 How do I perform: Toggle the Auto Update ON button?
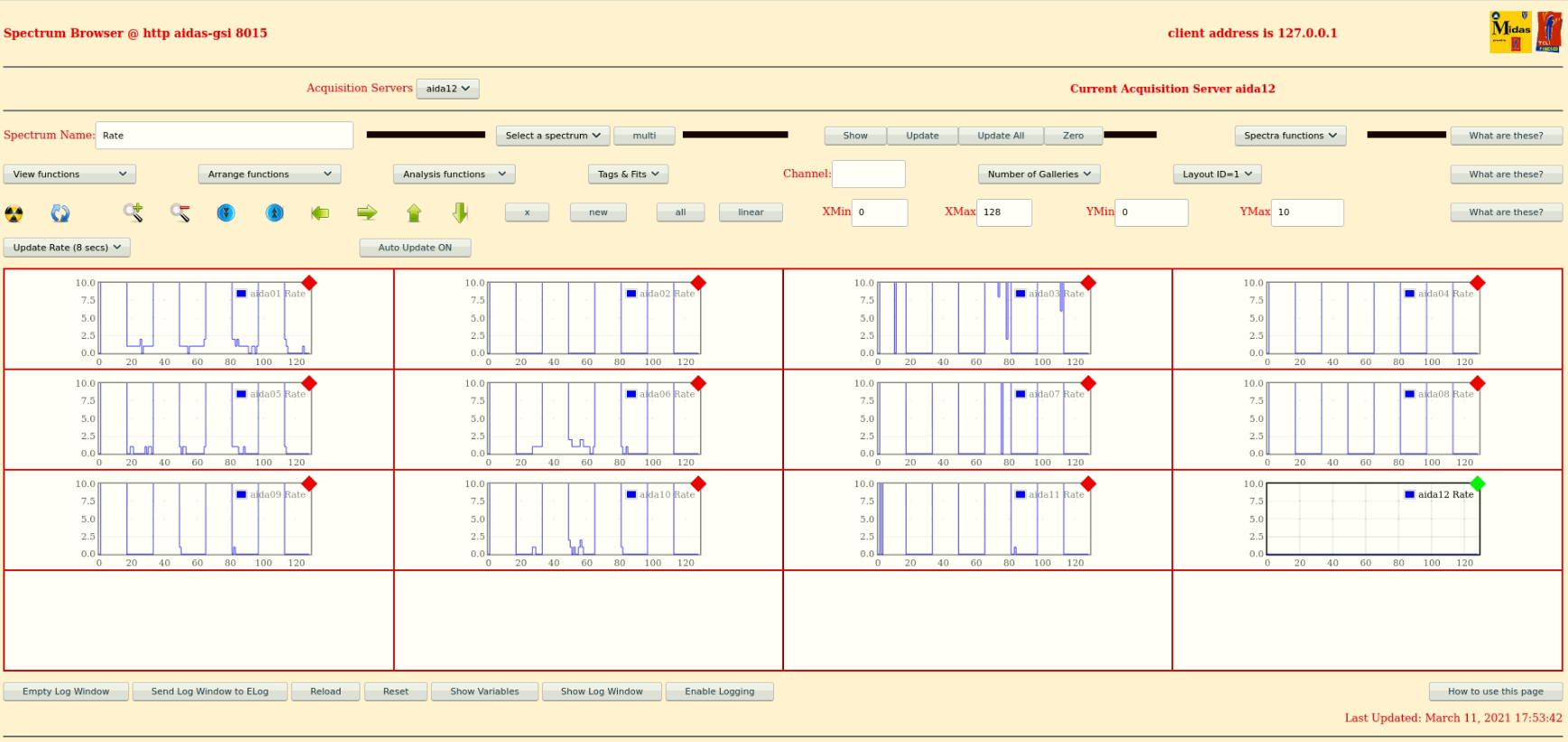point(415,248)
